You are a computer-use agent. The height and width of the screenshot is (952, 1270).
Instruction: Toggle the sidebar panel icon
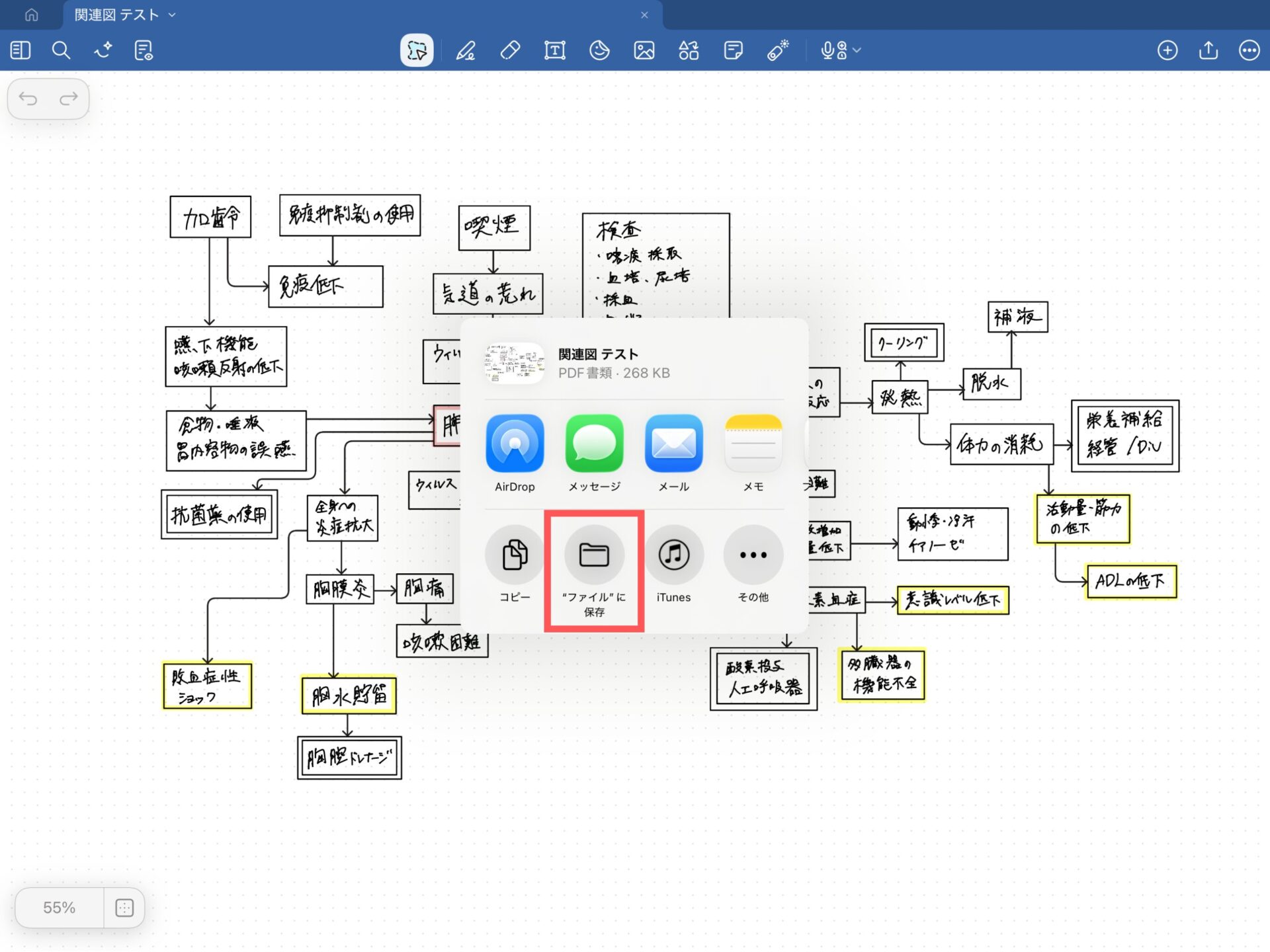pyautogui.click(x=21, y=50)
